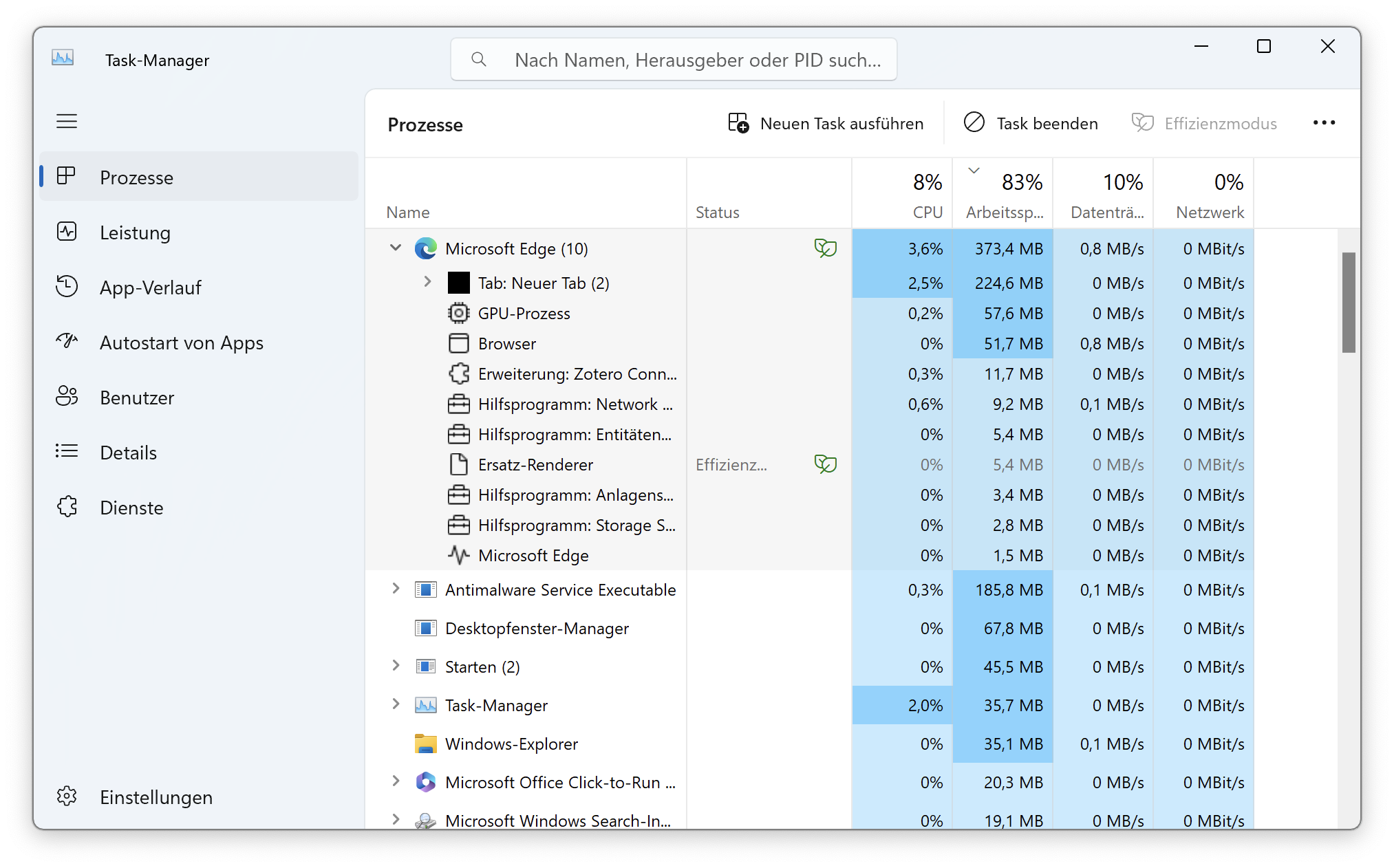Click the GPU-Prozess chip icon
Screen dimensions: 1394x868
tap(459, 313)
